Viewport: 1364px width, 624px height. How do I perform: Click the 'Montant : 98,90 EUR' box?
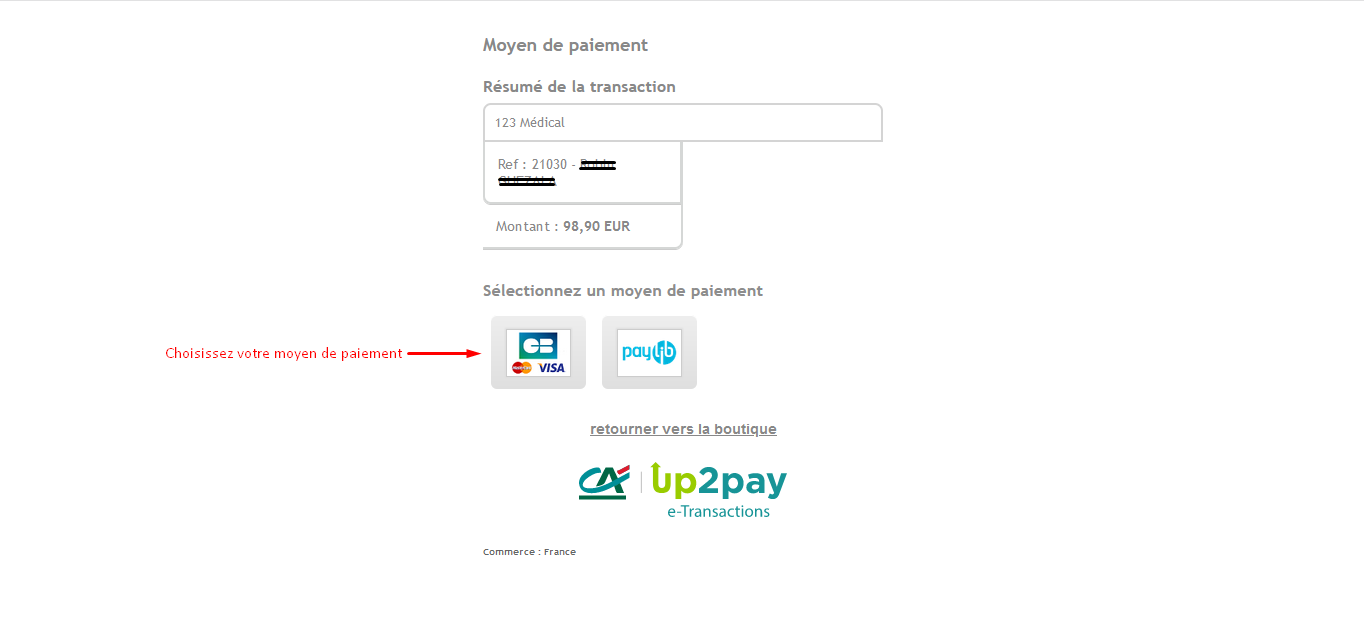coord(582,226)
